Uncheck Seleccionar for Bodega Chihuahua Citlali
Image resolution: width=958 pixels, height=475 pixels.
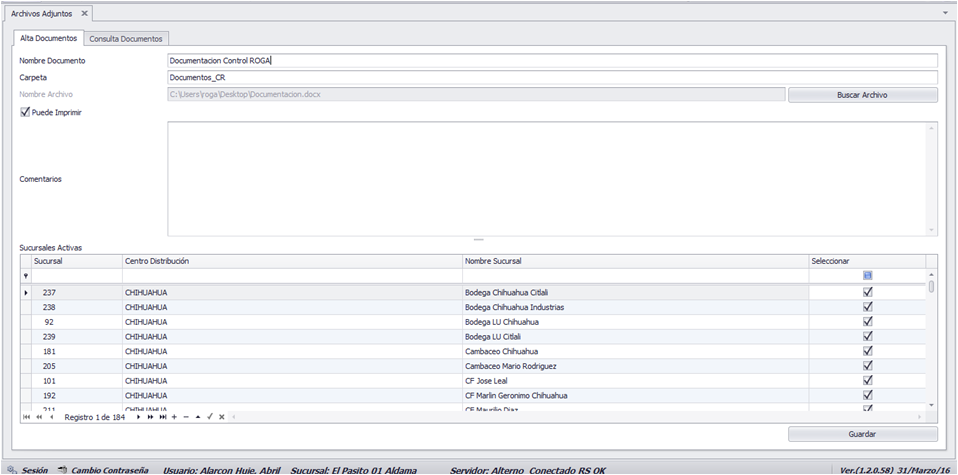tap(868, 292)
